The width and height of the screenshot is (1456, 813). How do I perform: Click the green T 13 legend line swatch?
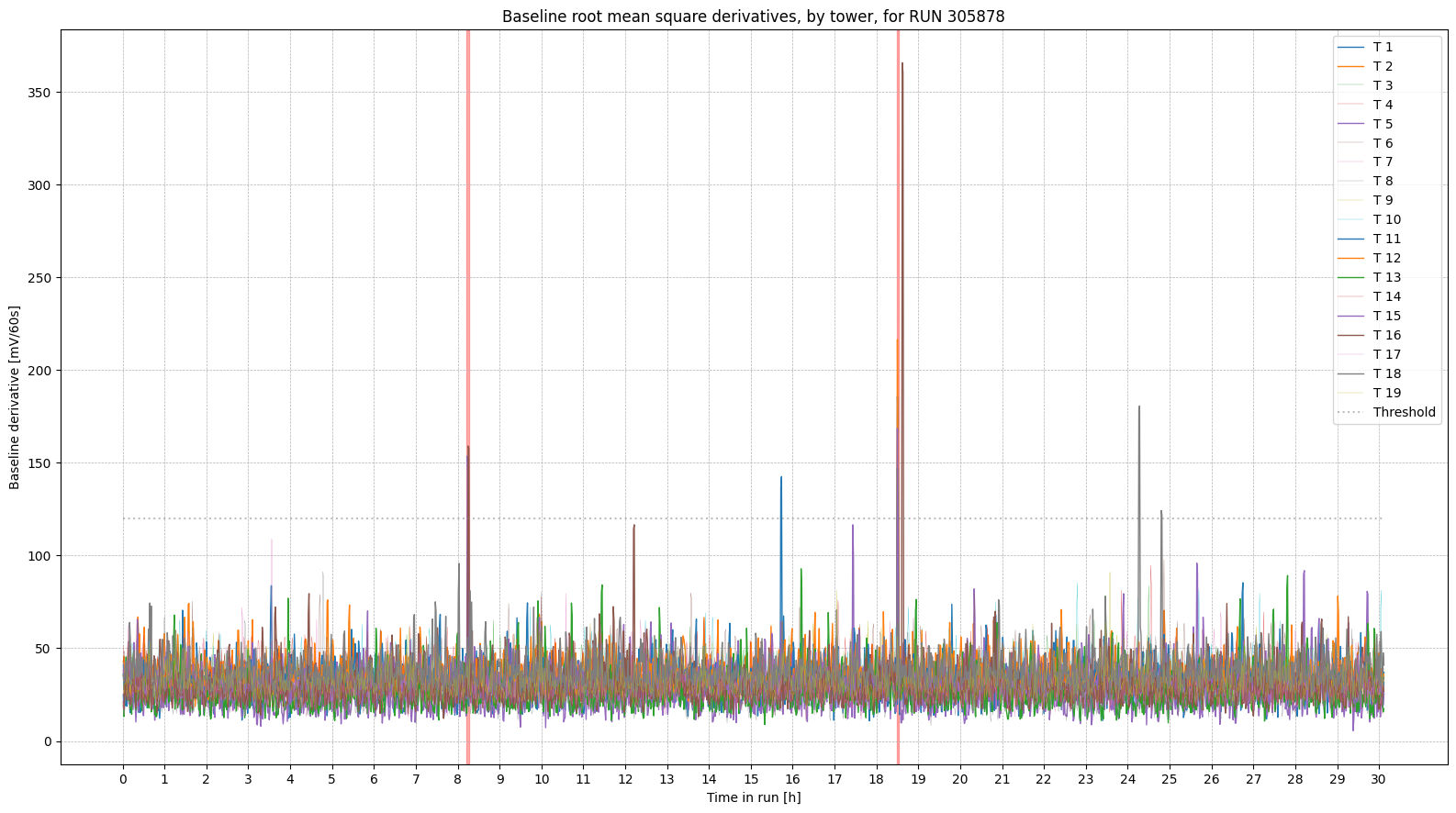(x=1350, y=277)
